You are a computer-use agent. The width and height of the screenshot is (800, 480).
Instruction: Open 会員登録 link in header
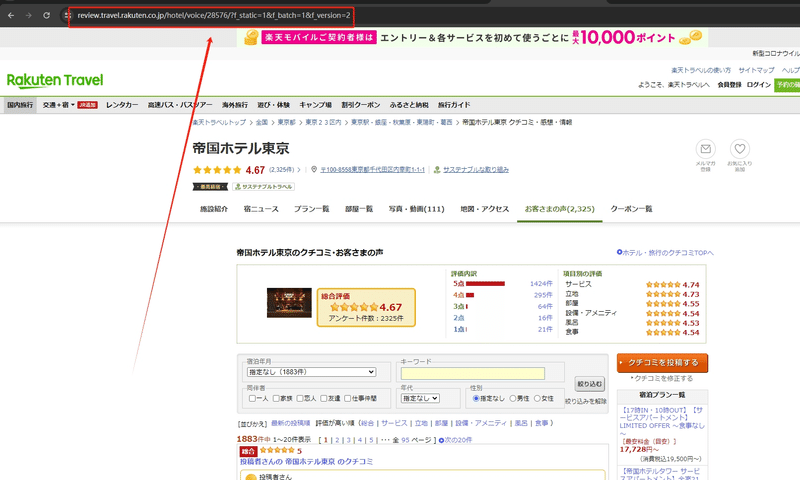point(729,85)
